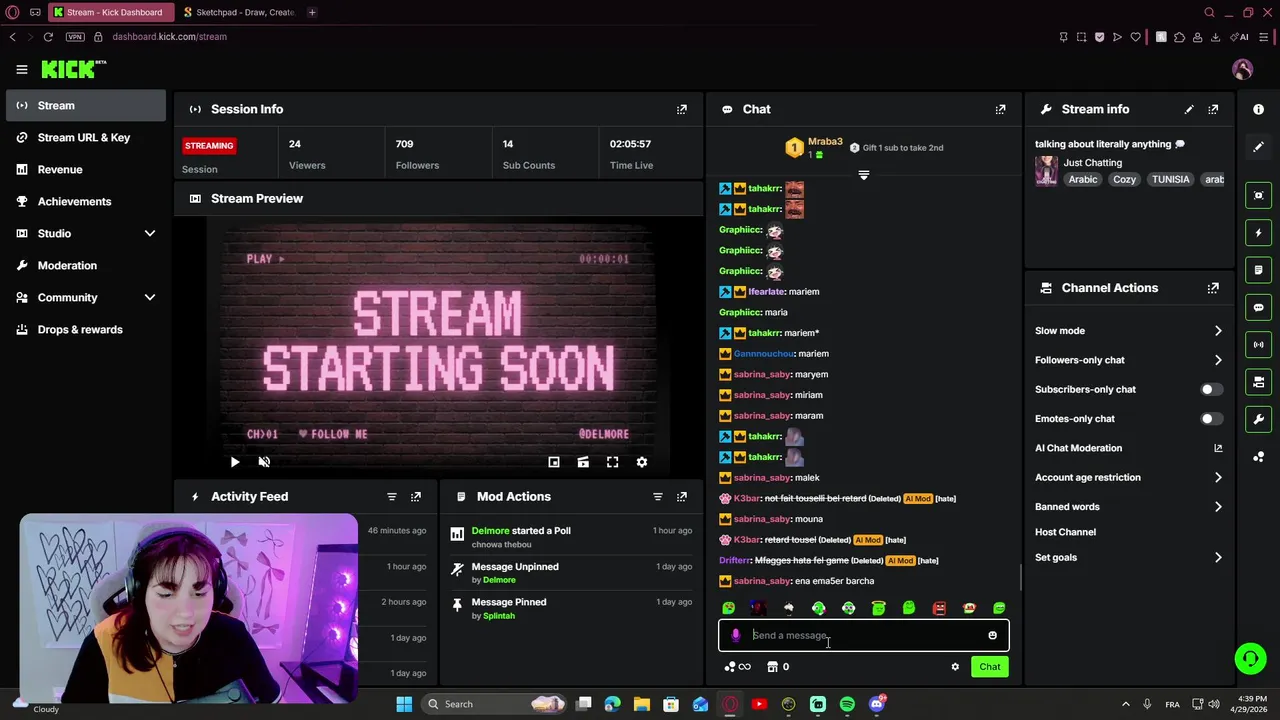The width and height of the screenshot is (1280, 720).
Task: Click the Windows taskbar Search box
Action: click(494, 704)
